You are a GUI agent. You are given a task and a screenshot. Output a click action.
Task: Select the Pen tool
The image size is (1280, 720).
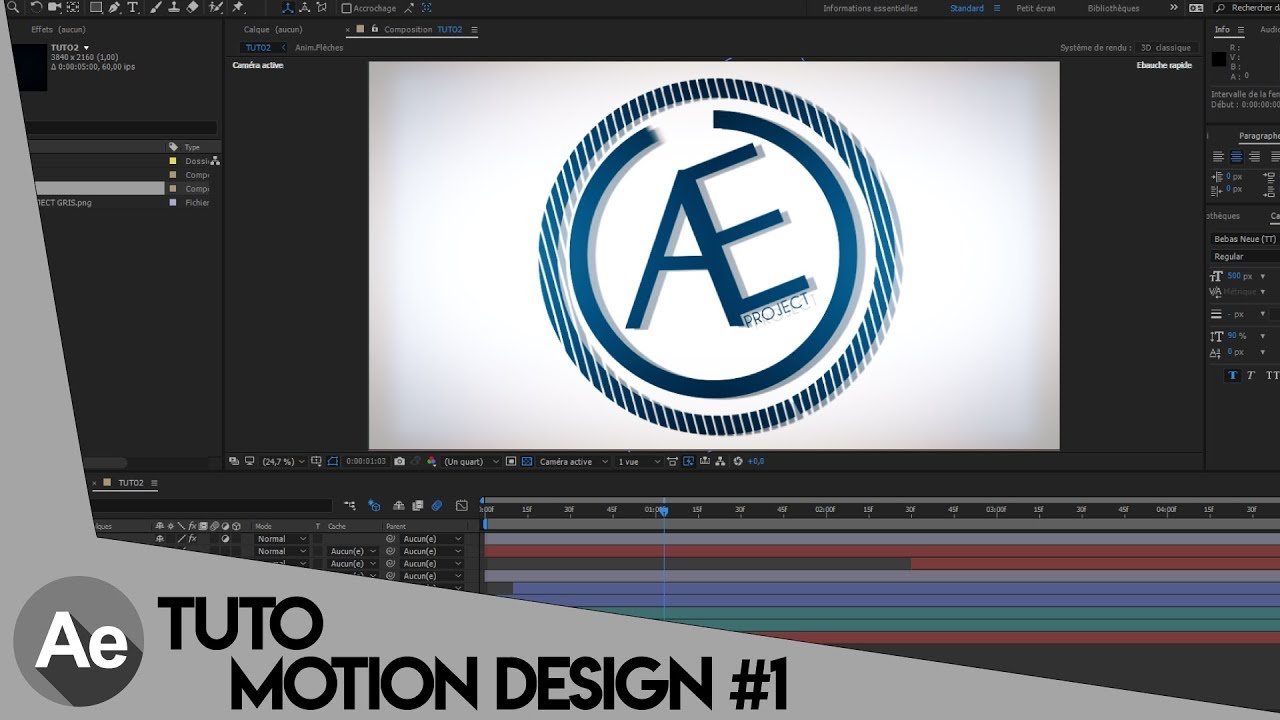click(114, 7)
